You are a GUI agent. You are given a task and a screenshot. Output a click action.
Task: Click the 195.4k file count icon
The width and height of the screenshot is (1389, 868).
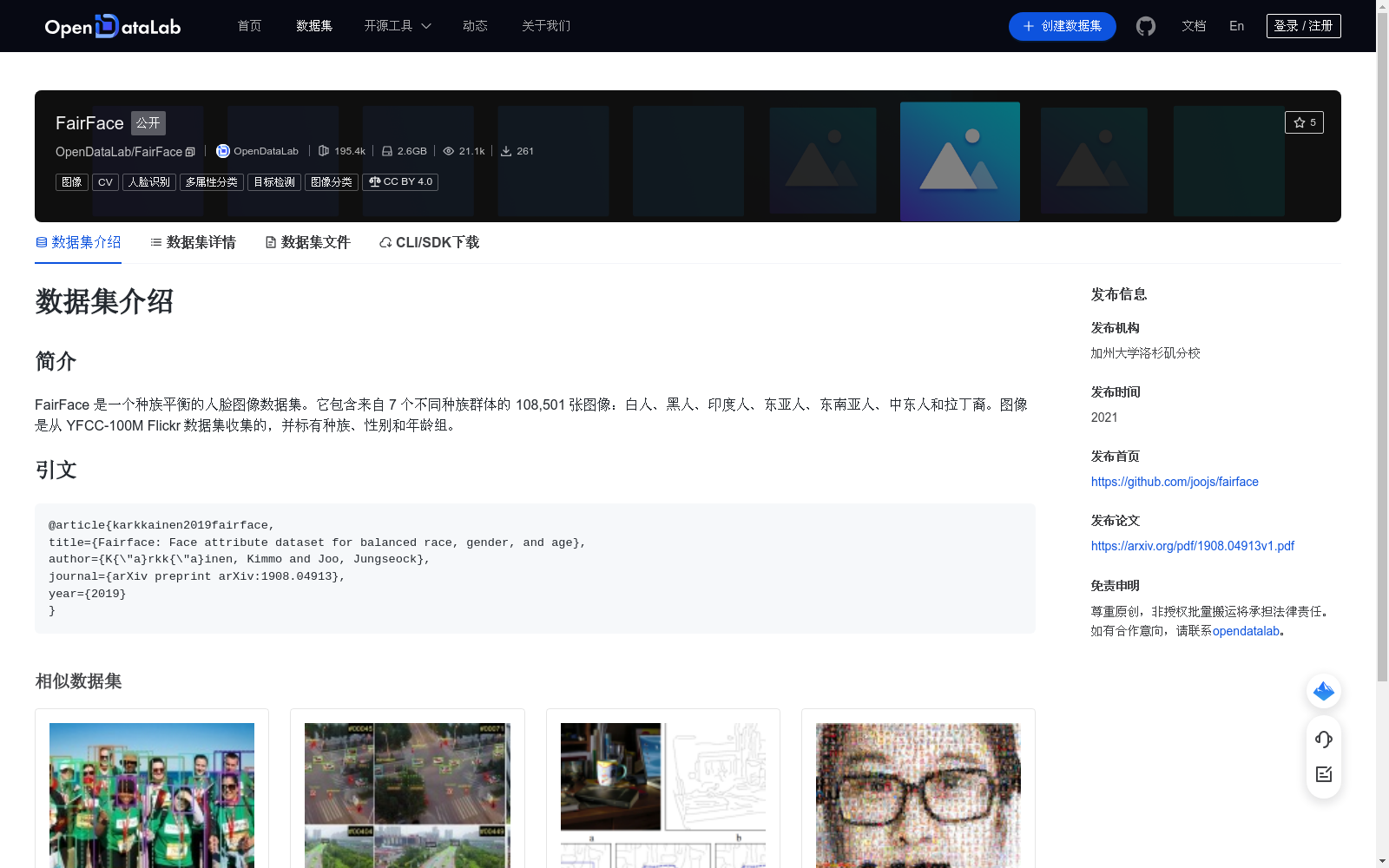[324, 151]
